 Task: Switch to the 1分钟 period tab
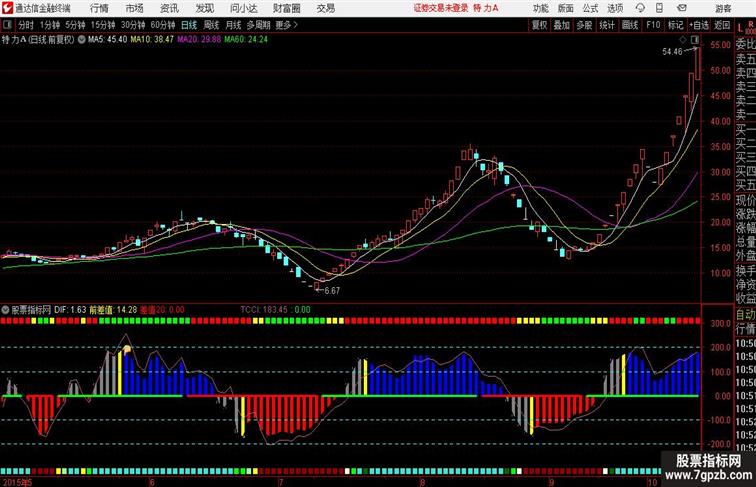[x=50, y=25]
